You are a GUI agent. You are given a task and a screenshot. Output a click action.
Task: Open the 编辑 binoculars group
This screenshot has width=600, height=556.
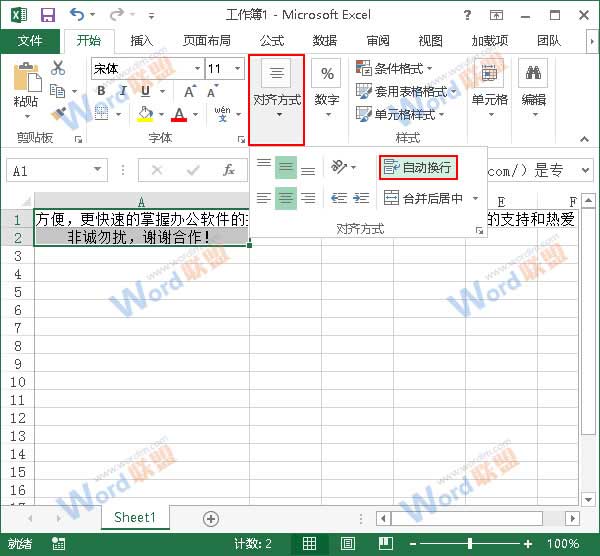(x=533, y=89)
